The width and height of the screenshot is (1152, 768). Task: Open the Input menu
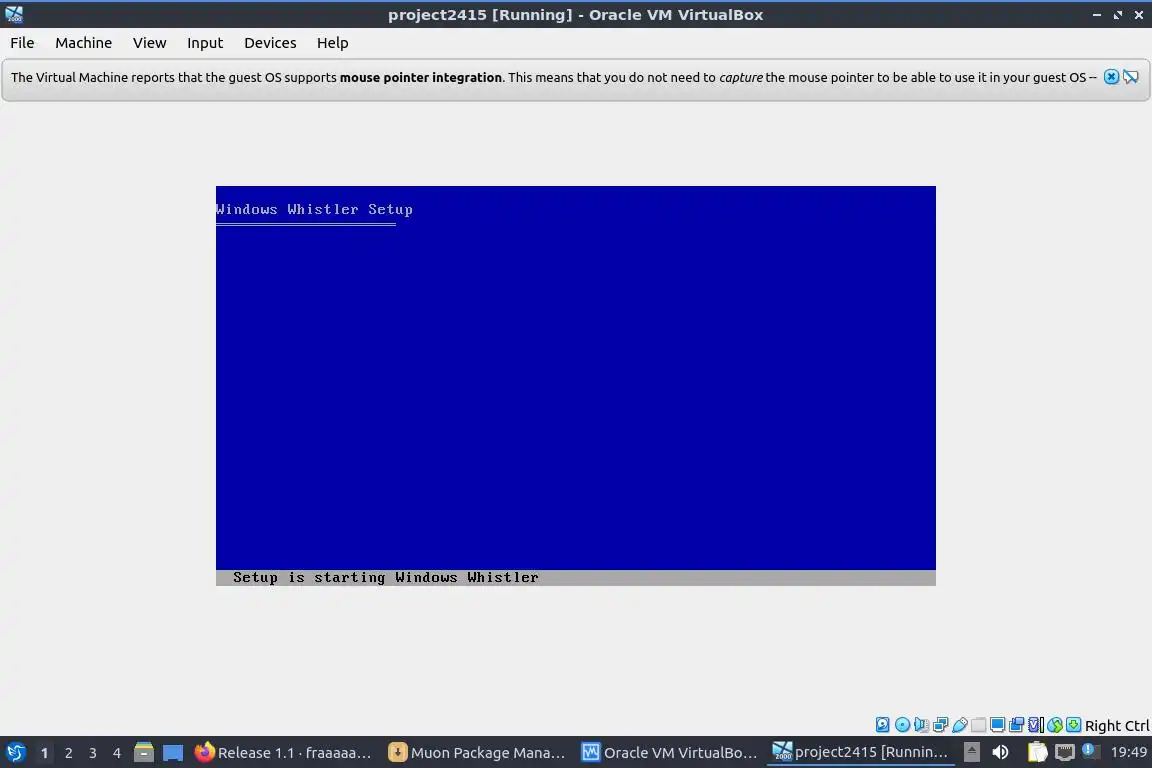[x=204, y=43]
